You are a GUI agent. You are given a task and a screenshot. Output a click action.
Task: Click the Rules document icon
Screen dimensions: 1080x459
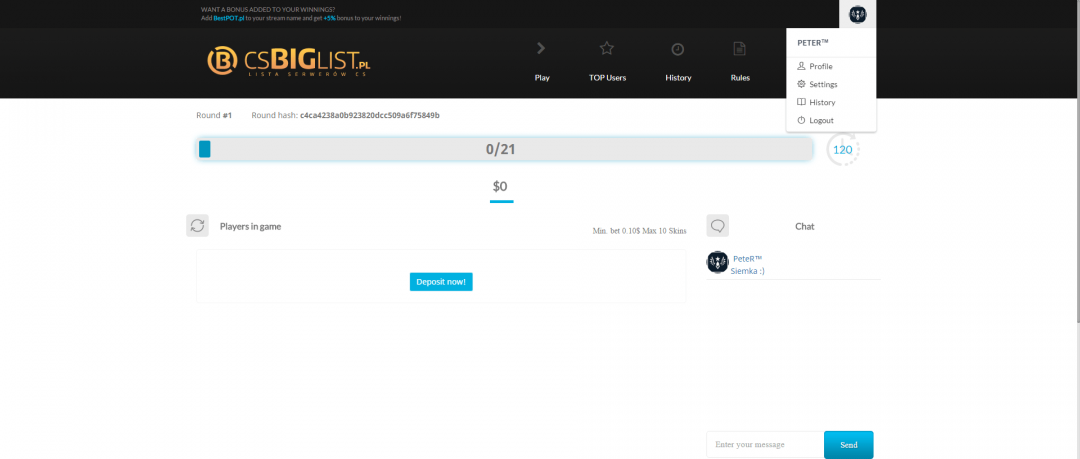(739, 49)
